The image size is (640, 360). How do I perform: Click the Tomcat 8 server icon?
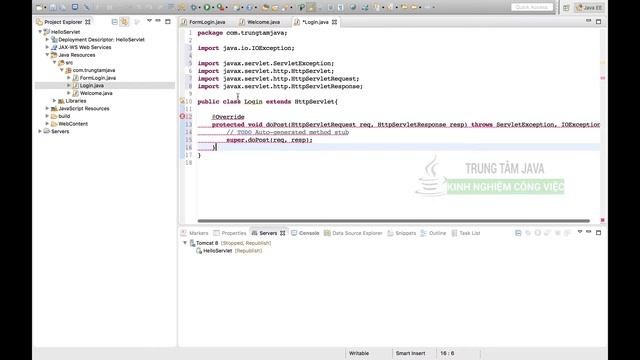[x=192, y=243]
